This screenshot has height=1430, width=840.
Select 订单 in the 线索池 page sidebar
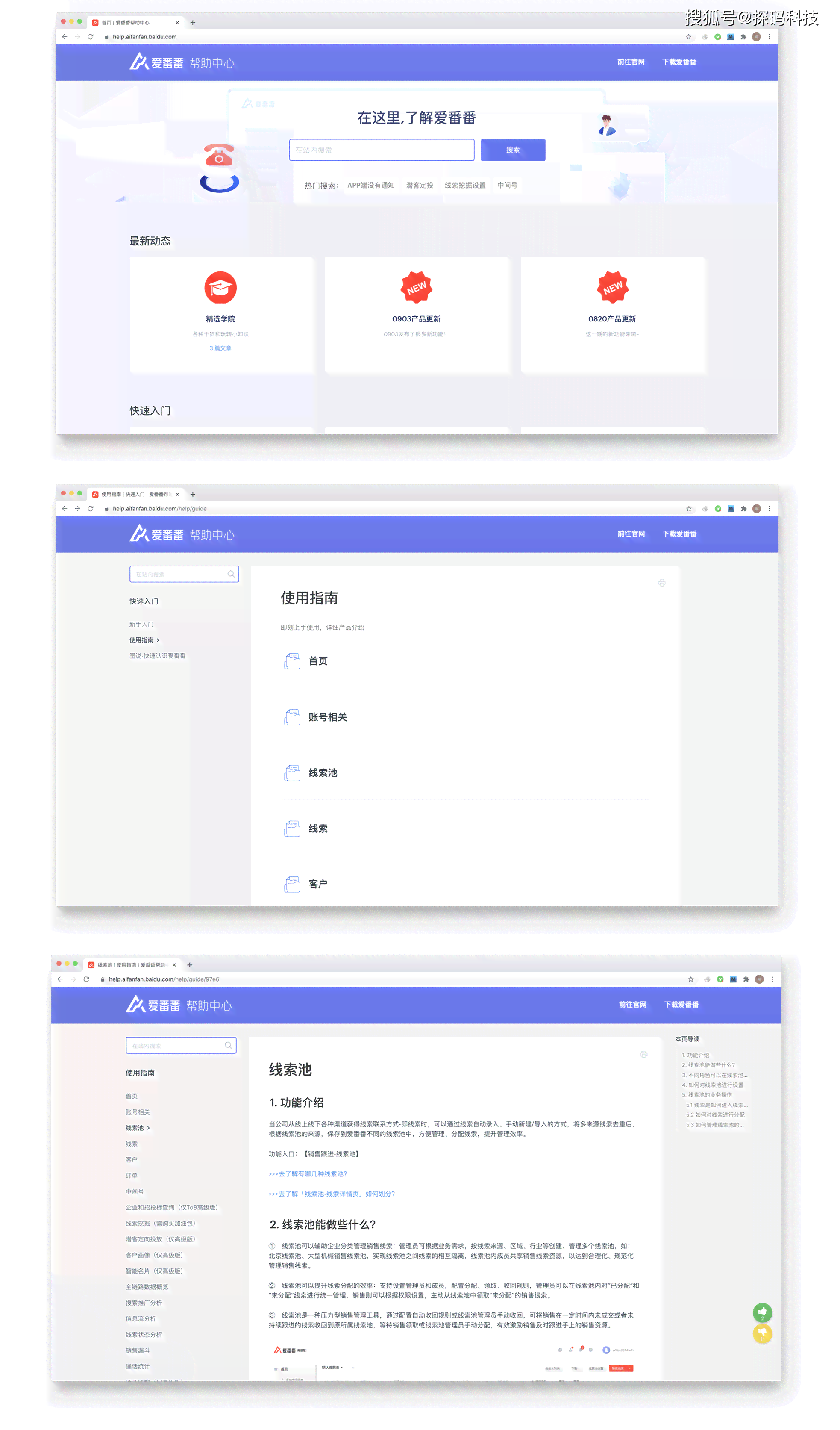(132, 1176)
